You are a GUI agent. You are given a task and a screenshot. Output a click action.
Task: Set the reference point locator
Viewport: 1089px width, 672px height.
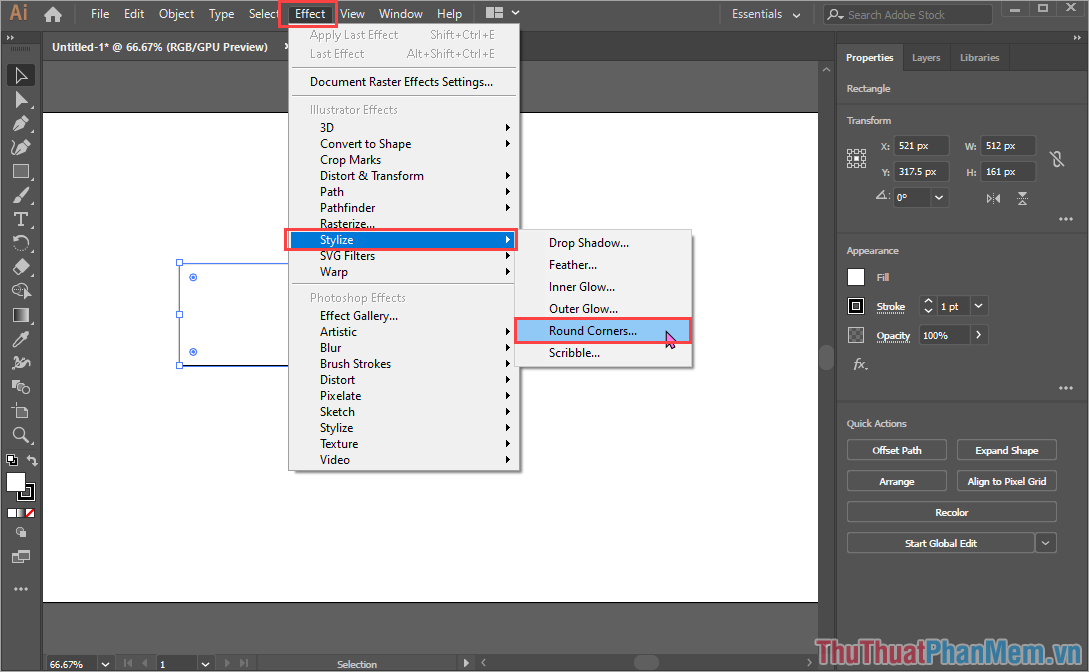pyautogui.click(x=856, y=158)
